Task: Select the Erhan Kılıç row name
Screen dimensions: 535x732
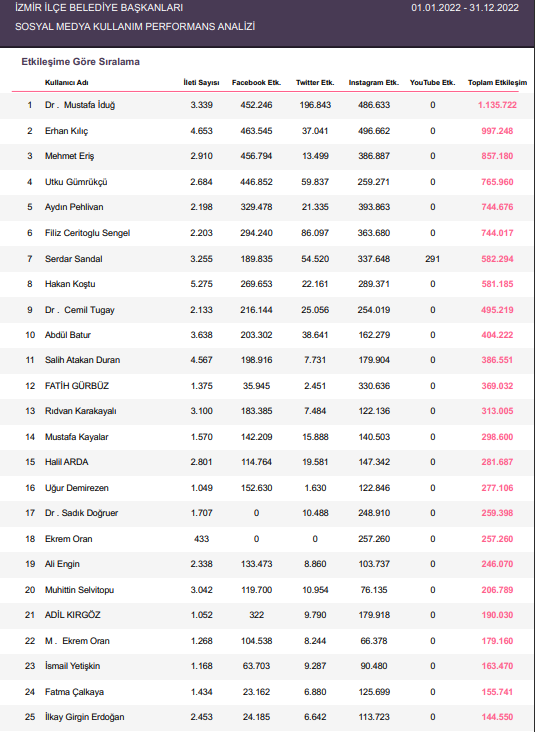Action: pos(66,131)
